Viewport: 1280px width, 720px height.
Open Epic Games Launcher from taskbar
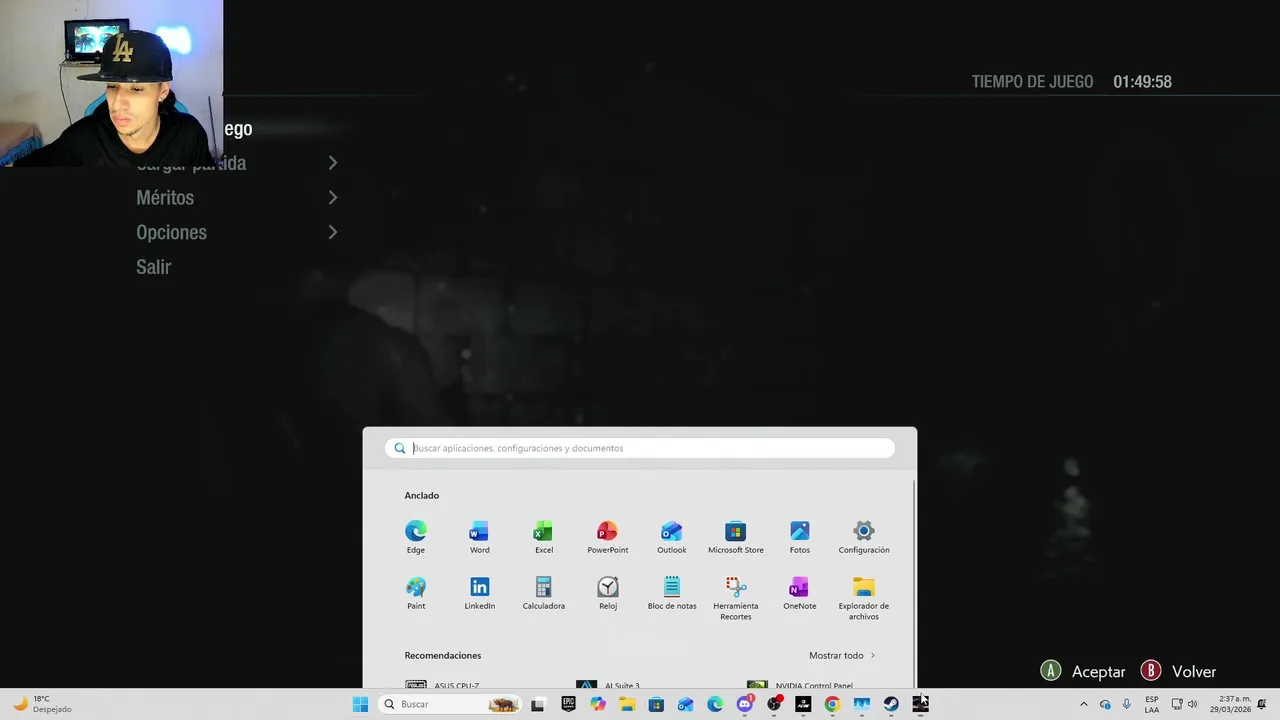coord(568,704)
